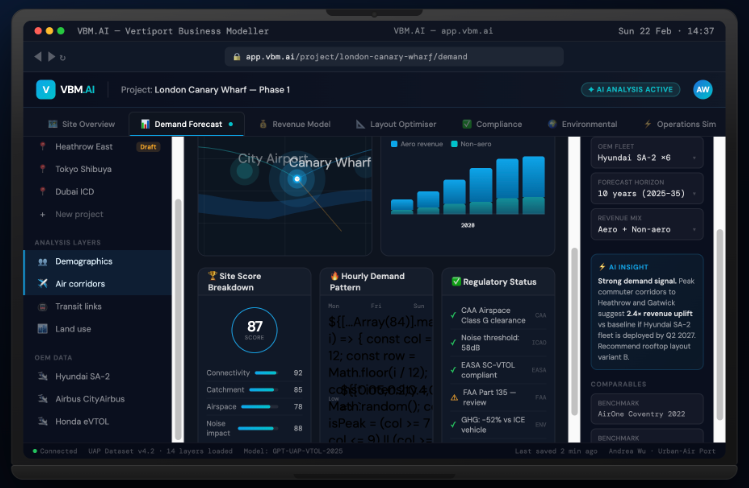The height and width of the screenshot is (488, 749).
Task: Select the Heathrow East pin icon
Action: coord(43,147)
